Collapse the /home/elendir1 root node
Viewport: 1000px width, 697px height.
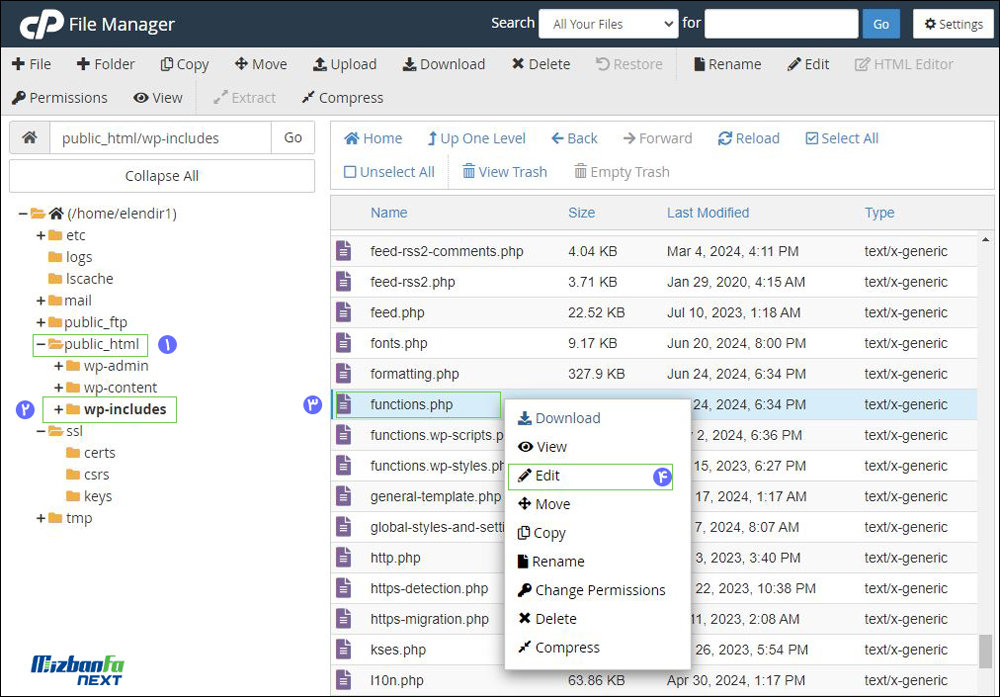[x=23, y=214]
